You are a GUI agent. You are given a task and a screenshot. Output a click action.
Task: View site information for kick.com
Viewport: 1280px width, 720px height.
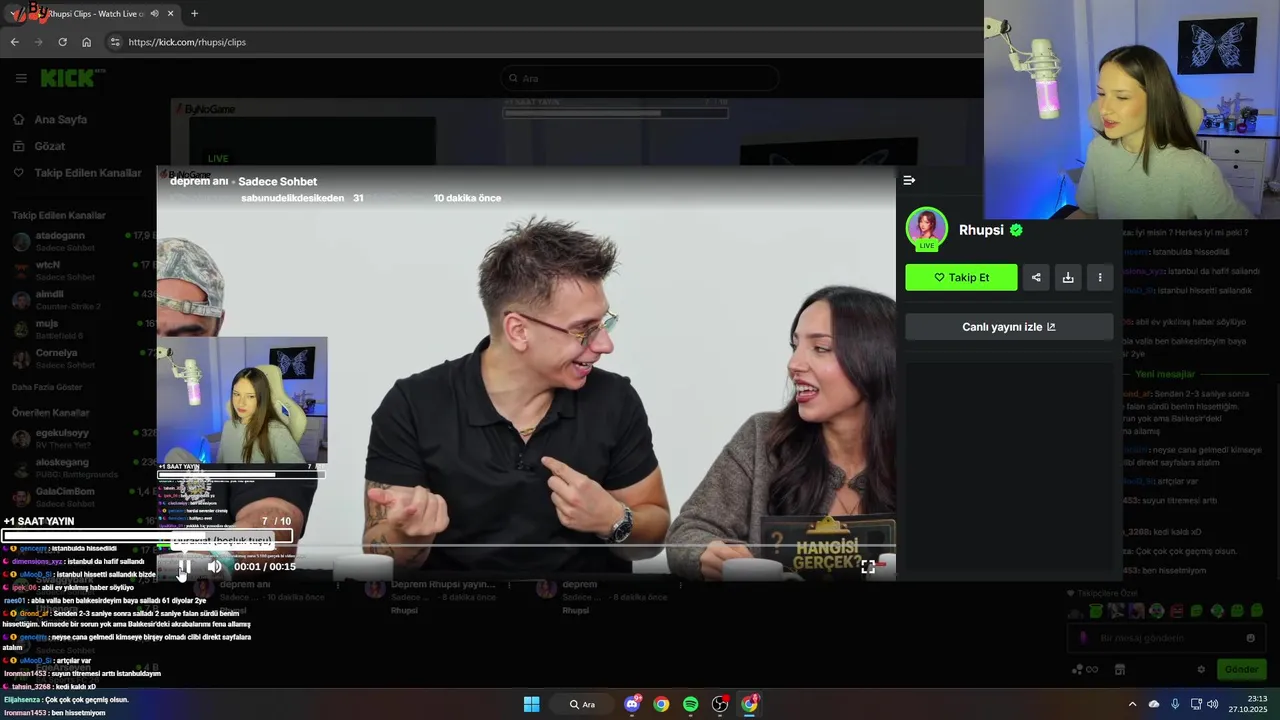click(115, 42)
